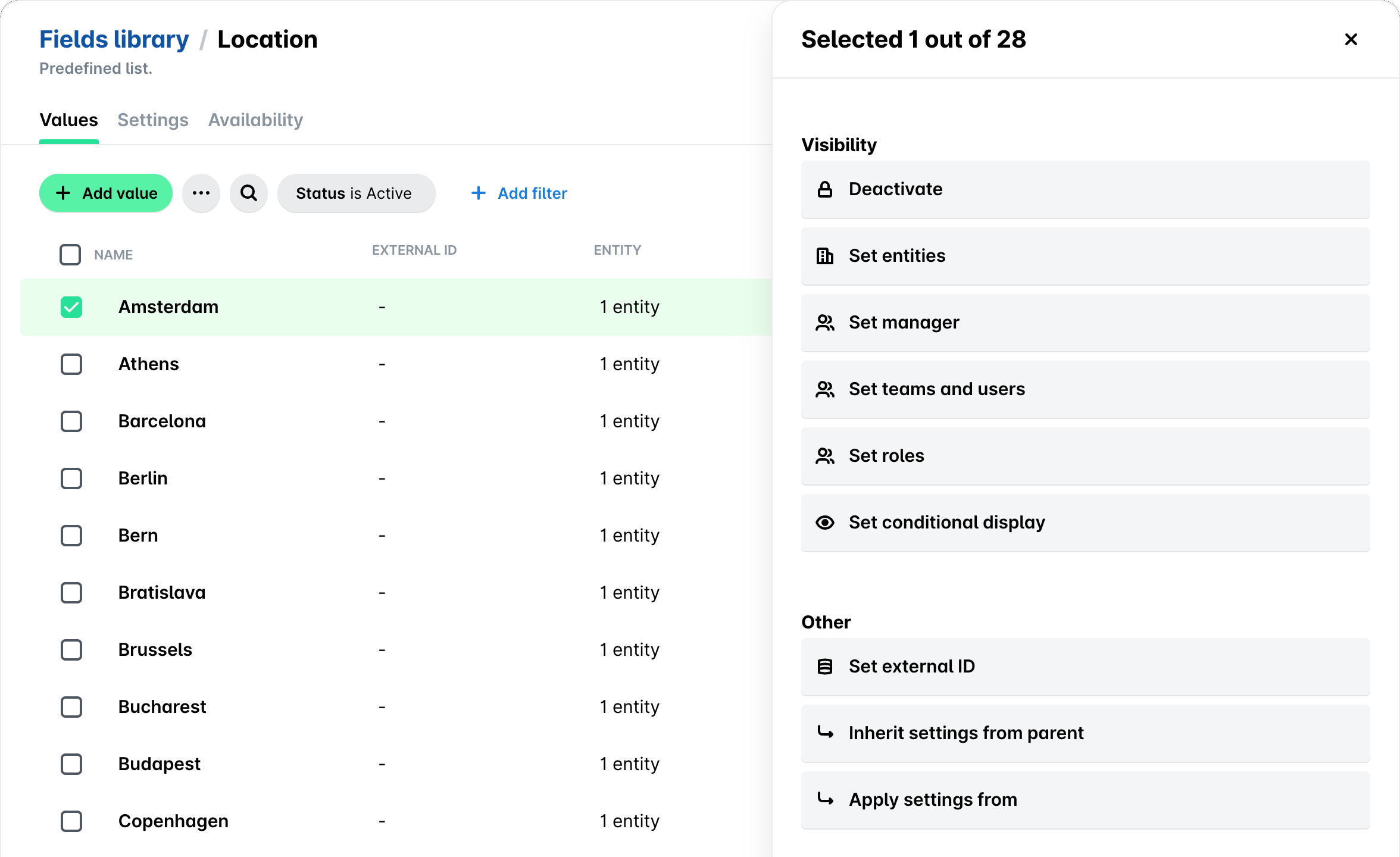Sort by the EXTERNAL ID column header

tap(414, 250)
